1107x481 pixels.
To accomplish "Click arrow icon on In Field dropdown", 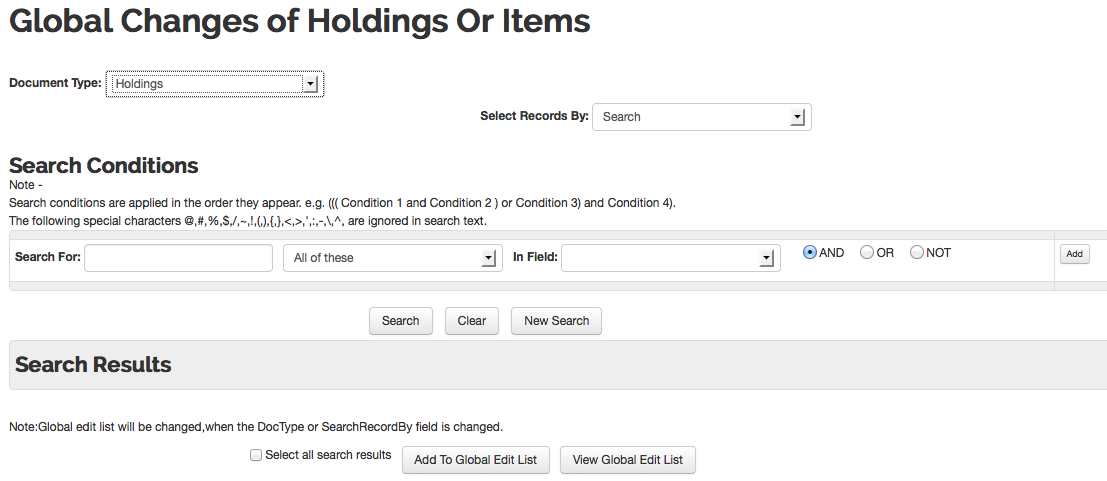I will 767,259.
